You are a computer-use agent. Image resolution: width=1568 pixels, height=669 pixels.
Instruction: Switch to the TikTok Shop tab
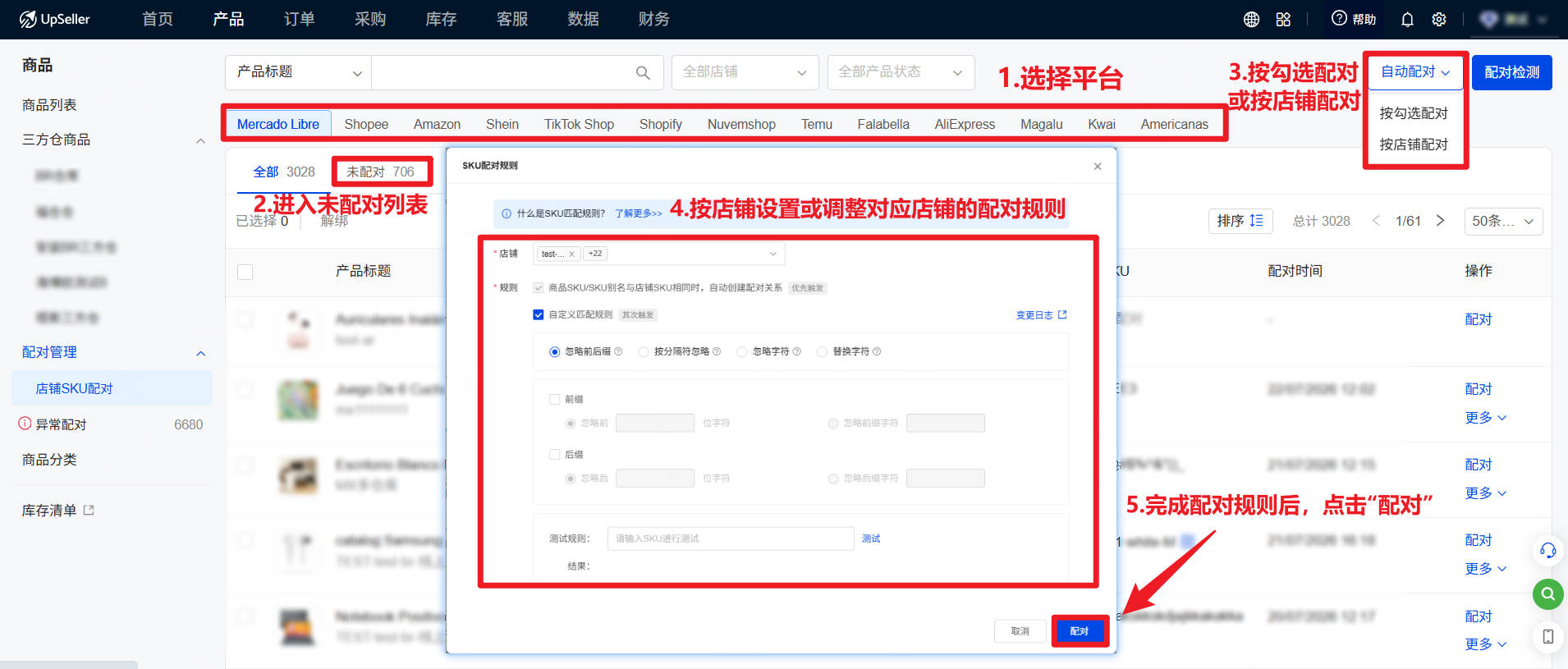pyautogui.click(x=579, y=124)
